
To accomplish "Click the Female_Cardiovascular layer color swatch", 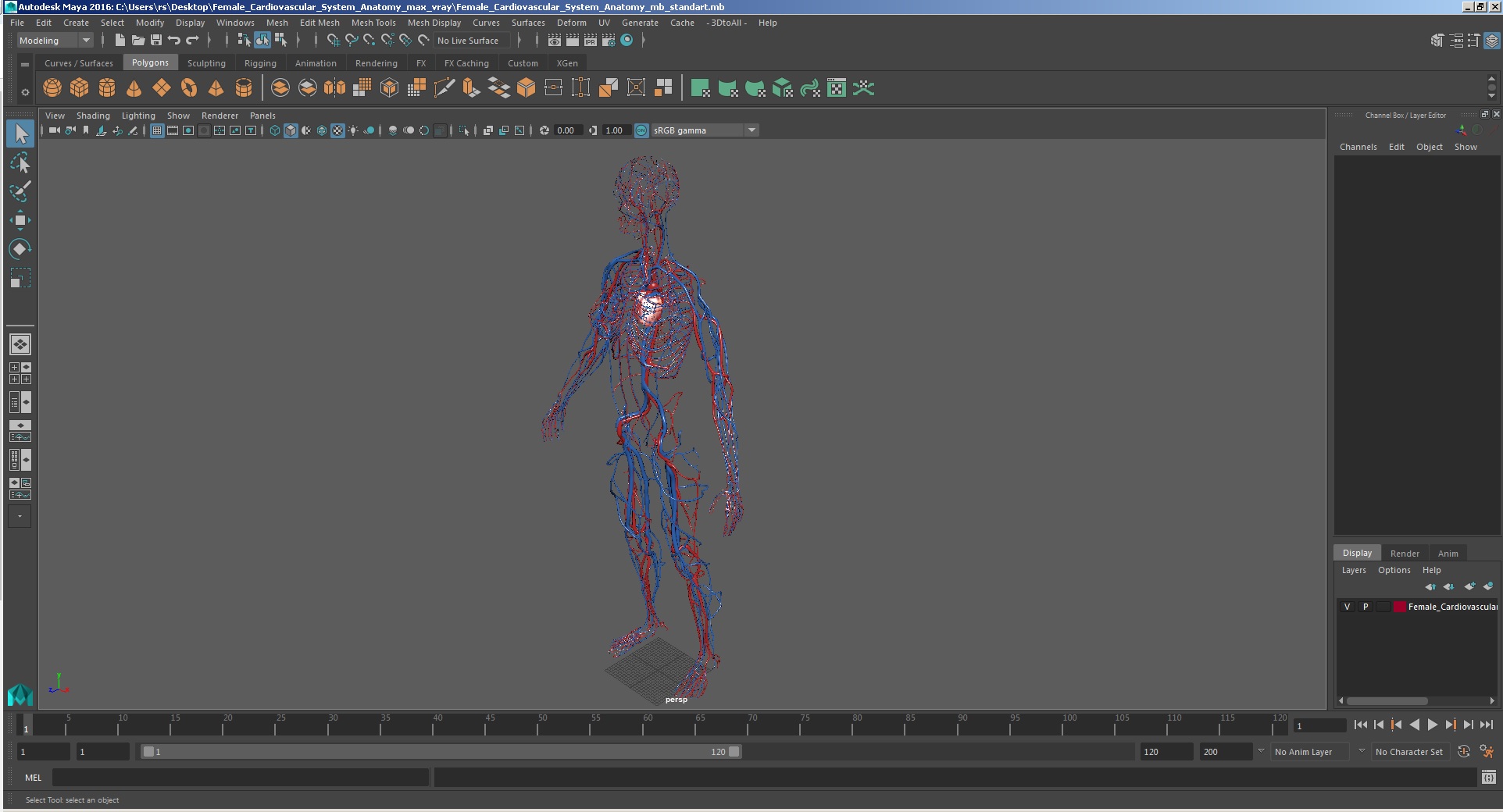I will pyautogui.click(x=1399, y=607).
